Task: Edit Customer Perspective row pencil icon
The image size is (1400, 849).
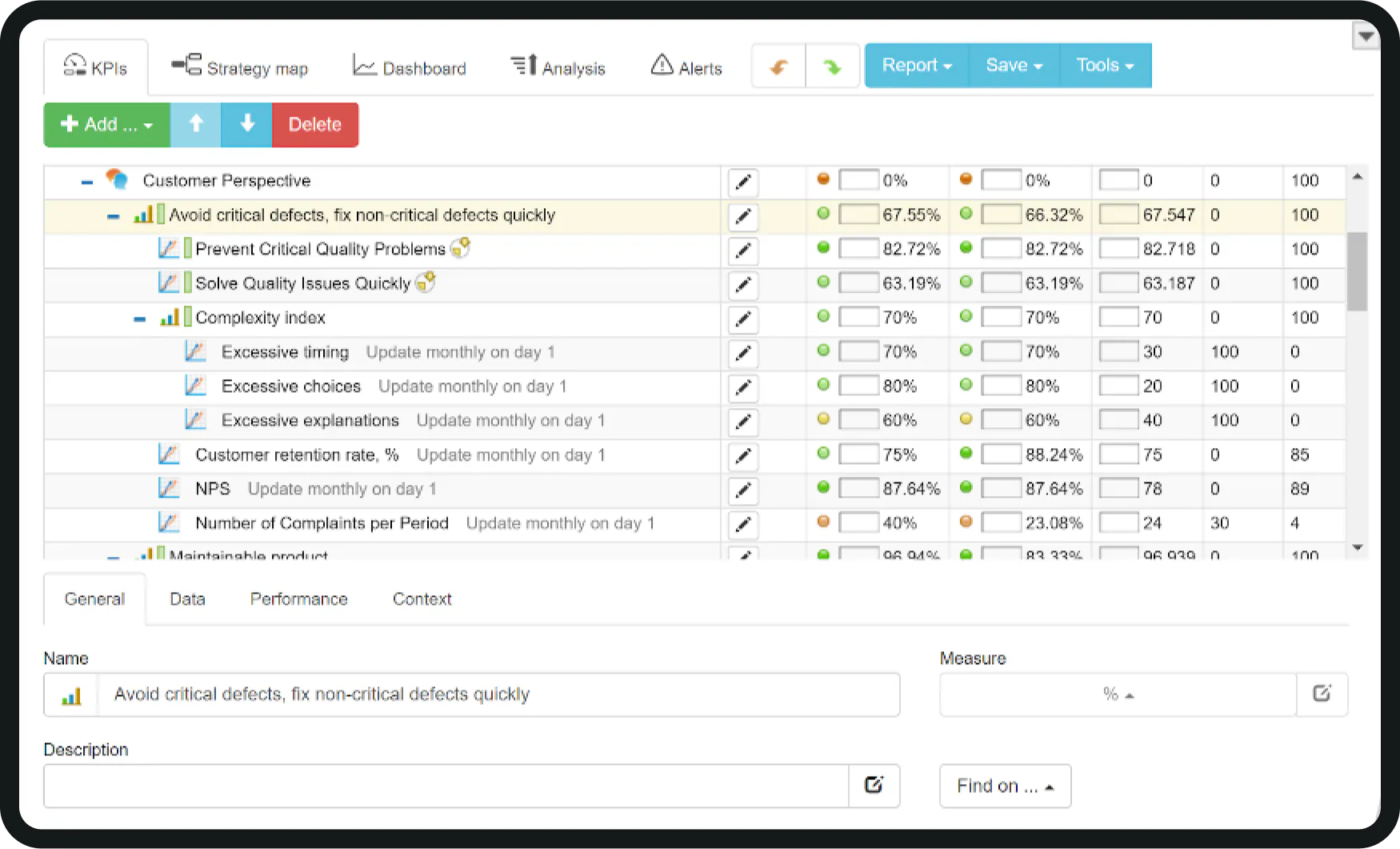Action: (743, 182)
